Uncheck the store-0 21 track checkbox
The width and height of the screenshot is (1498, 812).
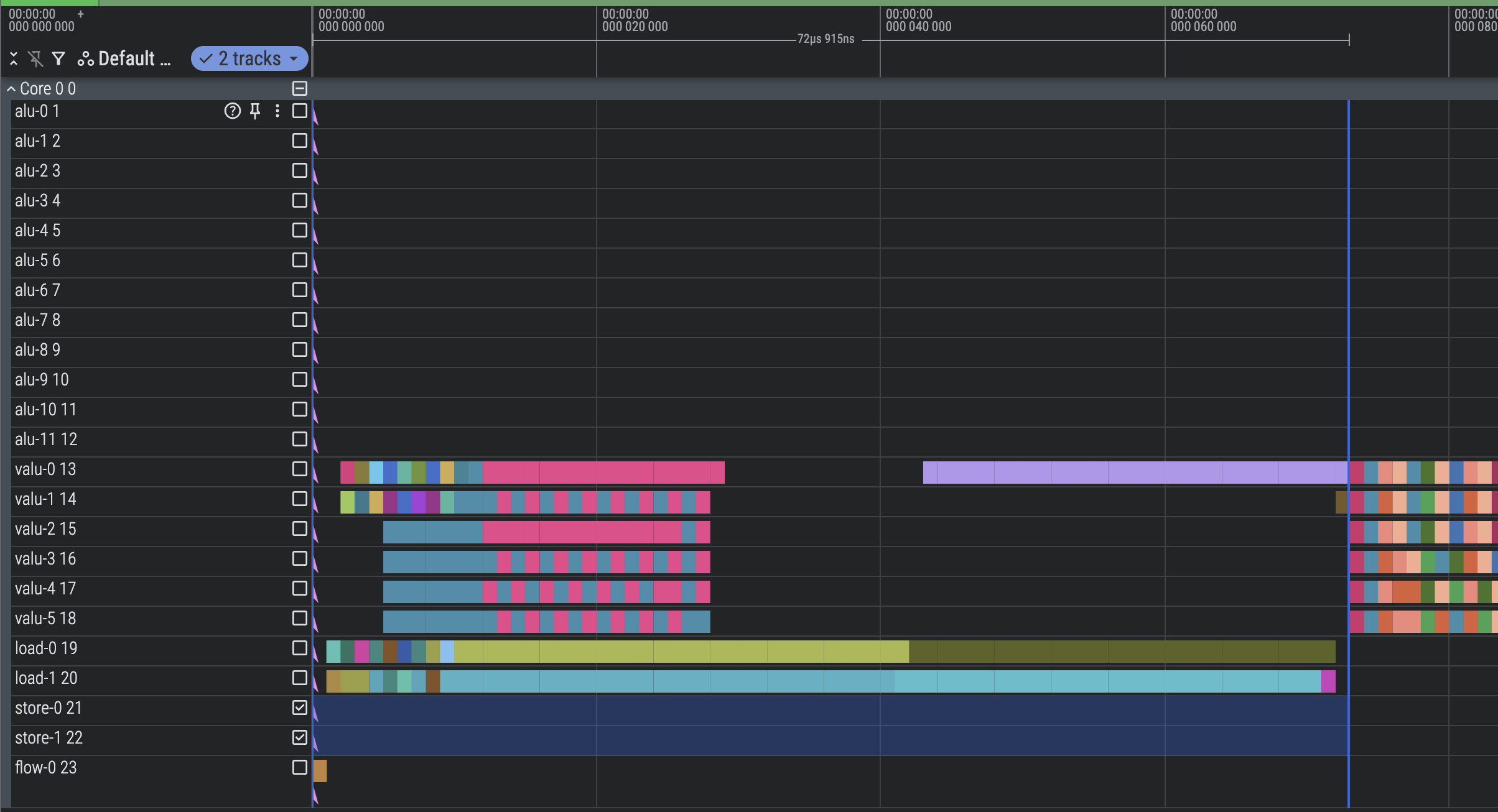click(300, 708)
